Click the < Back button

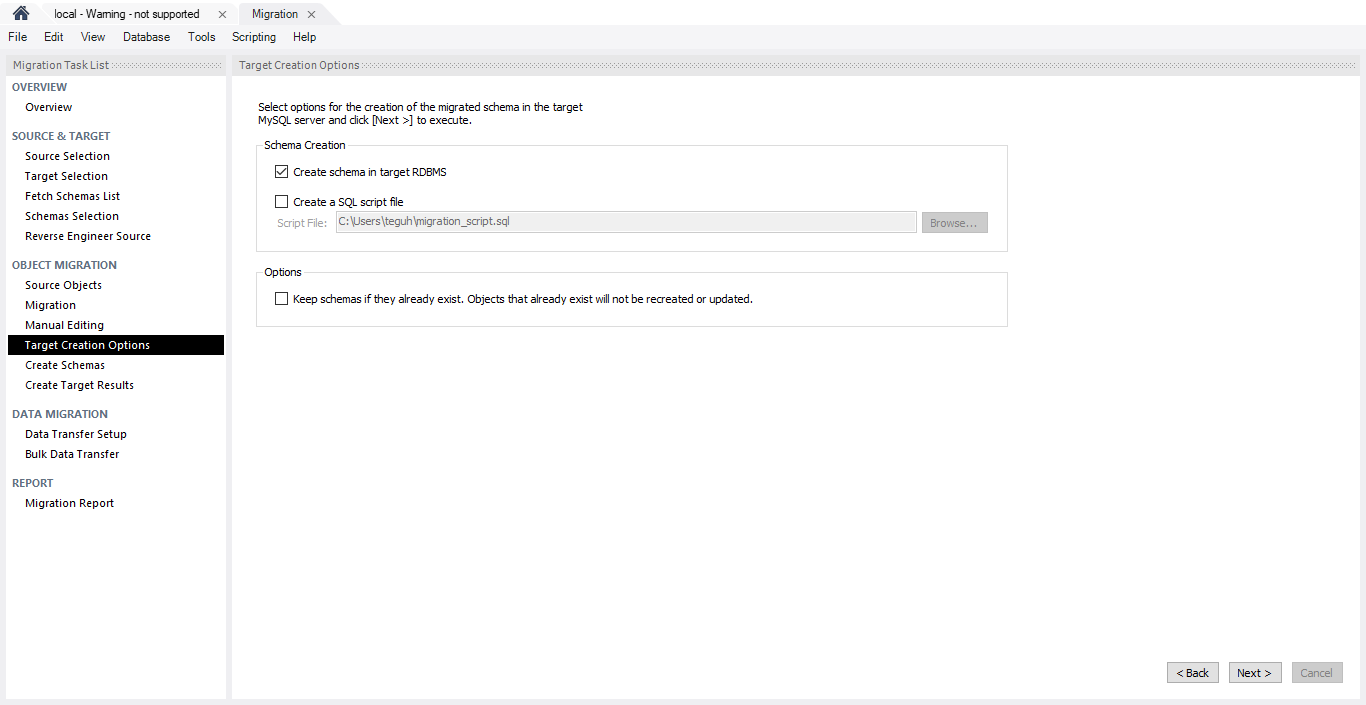pyautogui.click(x=1192, y=672)
